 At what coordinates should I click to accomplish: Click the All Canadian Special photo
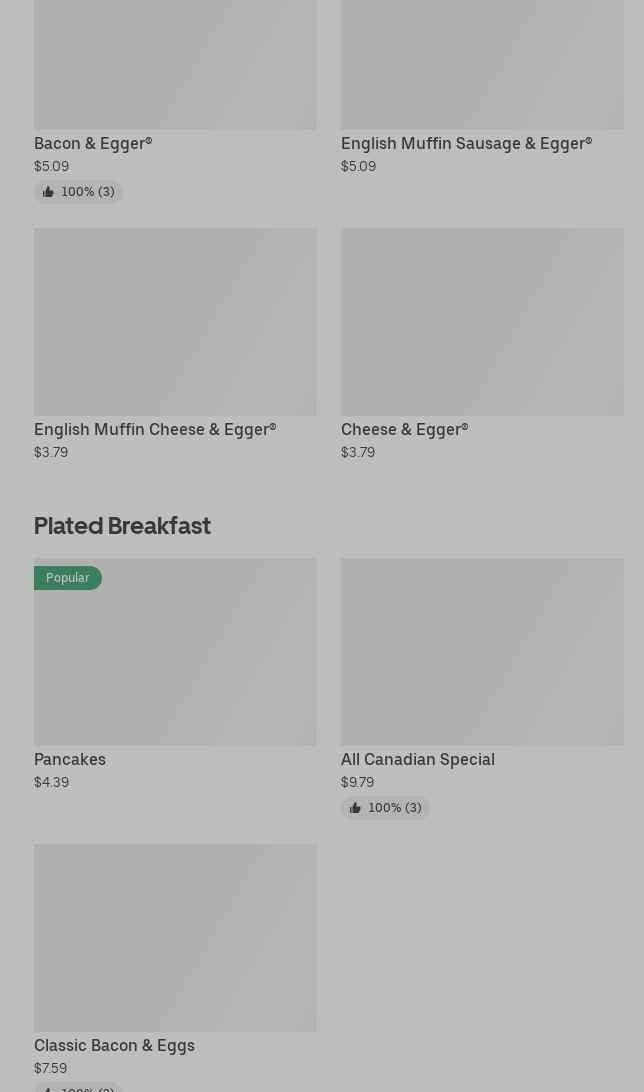pos(482,652)
